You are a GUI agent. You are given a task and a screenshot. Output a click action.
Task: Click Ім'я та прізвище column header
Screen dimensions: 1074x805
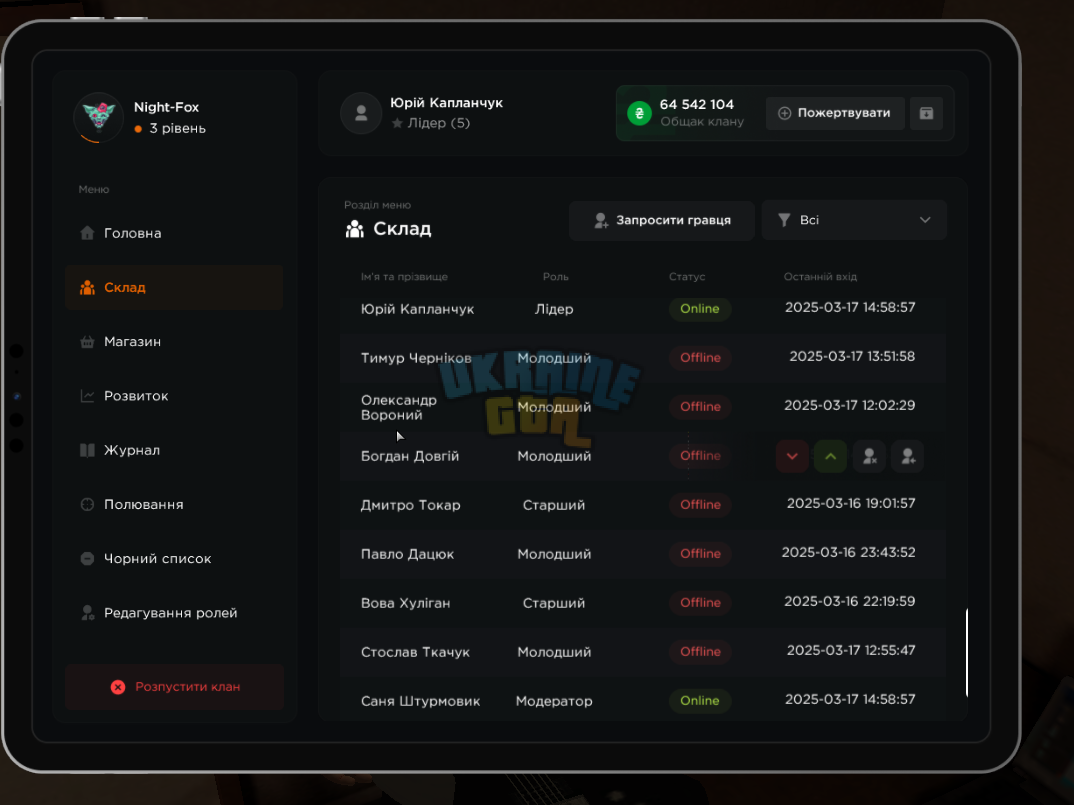404,277
